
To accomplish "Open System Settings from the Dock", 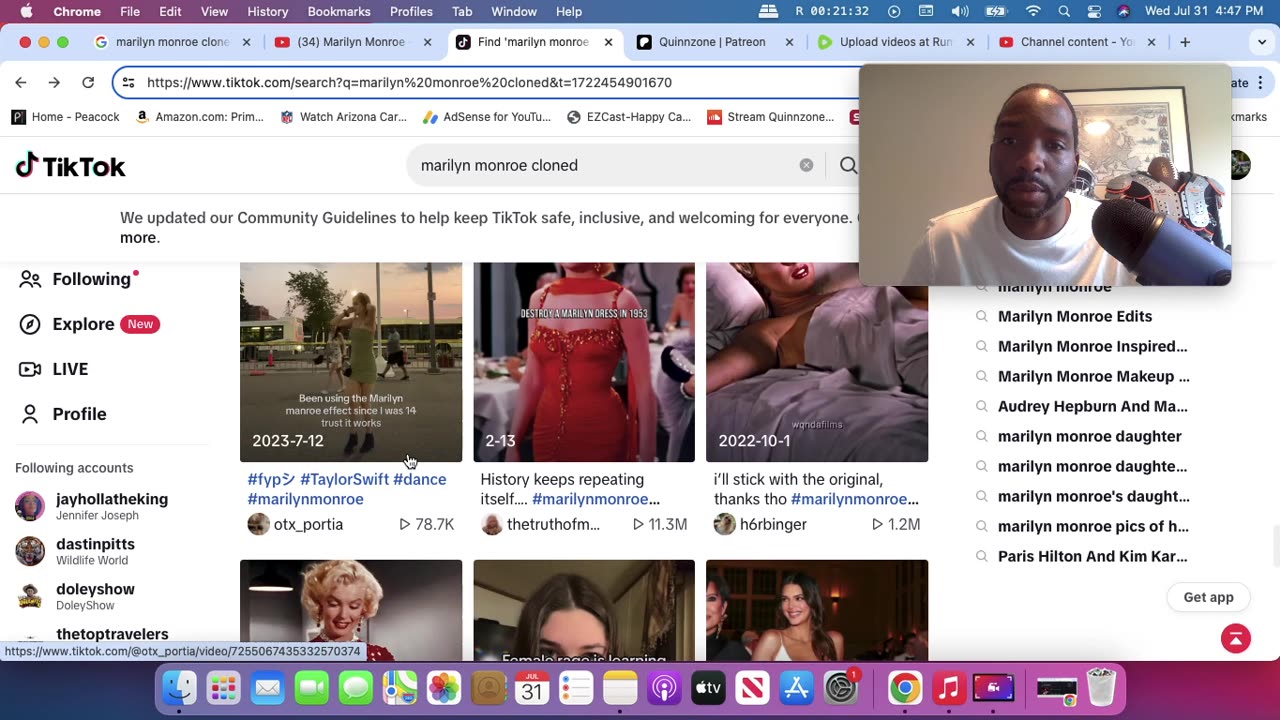I will coord(840,688).
